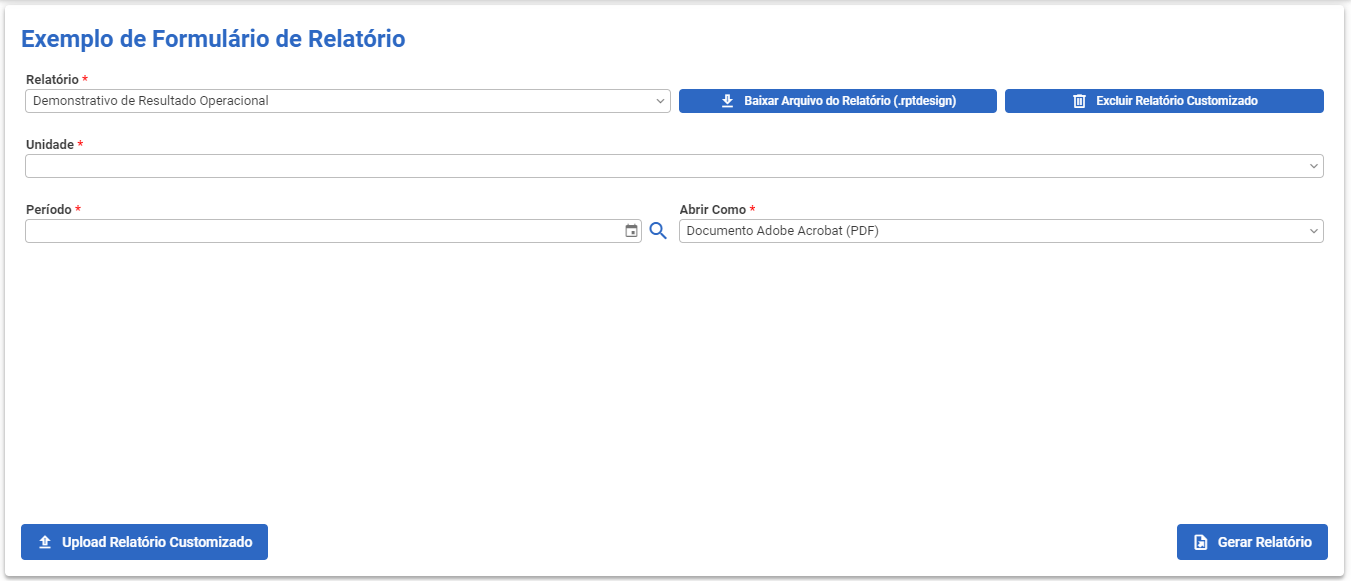Click the Unidade field label
Image resolution: width=1351 pixels, height=581 pixels.
pos(50,145)
